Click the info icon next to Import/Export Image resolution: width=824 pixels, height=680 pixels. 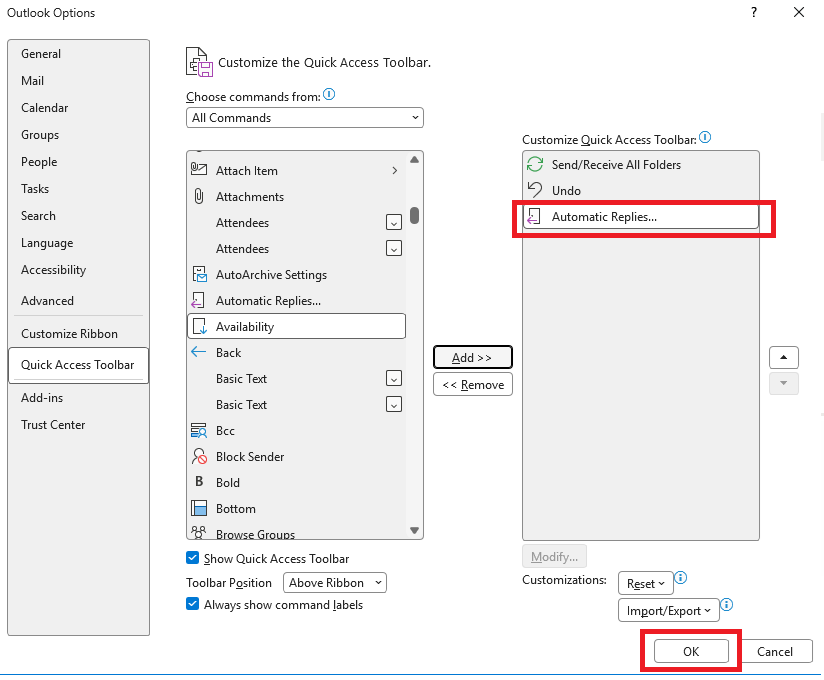(x=727, y=604)
